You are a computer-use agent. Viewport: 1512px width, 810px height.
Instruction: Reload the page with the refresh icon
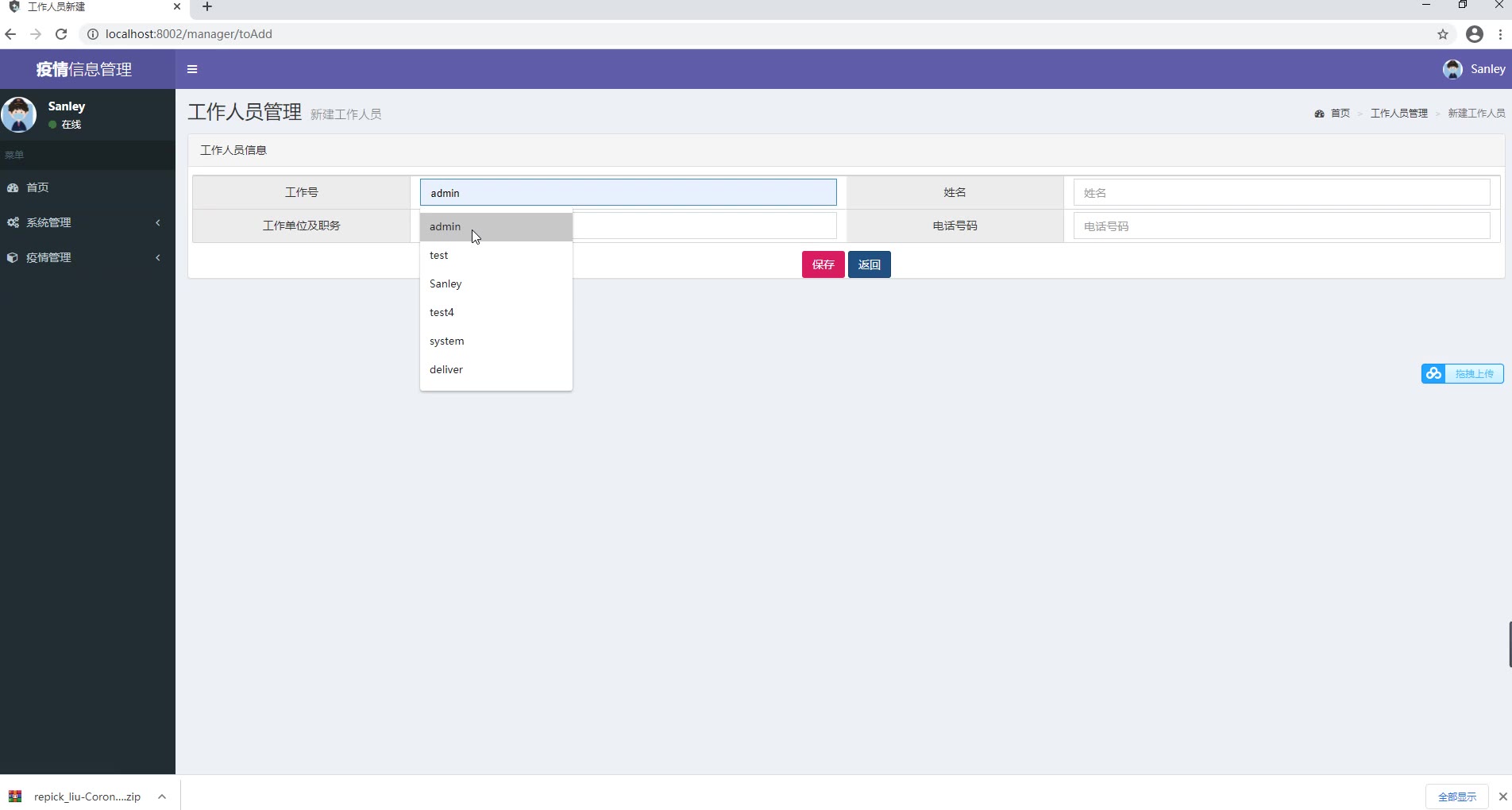61,34
